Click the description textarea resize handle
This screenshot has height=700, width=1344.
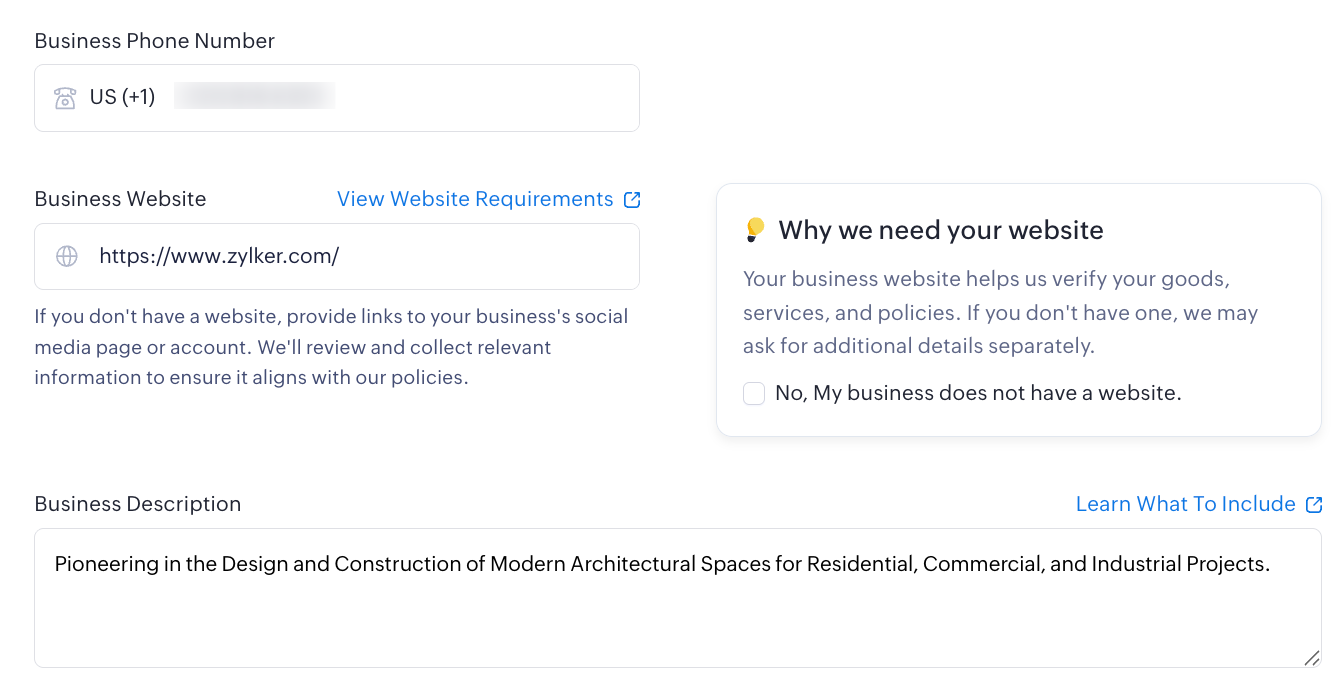pyautogui.click(x=1312, y=657)
